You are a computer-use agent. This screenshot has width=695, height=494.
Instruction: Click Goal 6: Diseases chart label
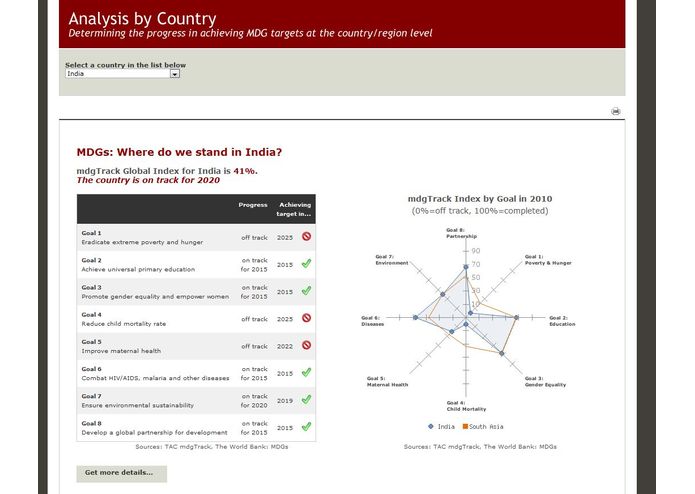pyautogui.click(x=373, y=321)
